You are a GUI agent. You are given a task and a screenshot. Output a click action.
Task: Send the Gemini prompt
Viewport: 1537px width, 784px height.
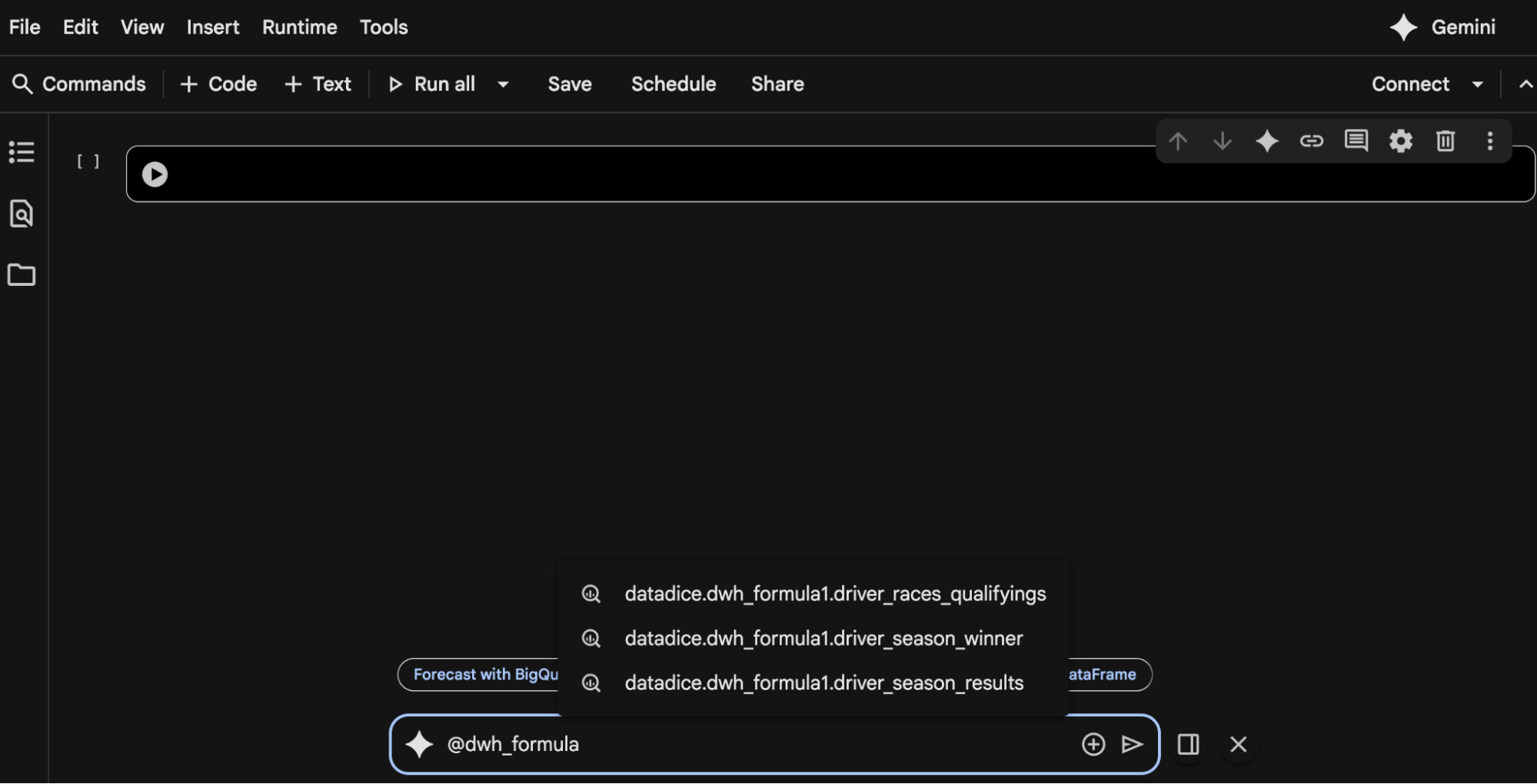[1133, 744]
